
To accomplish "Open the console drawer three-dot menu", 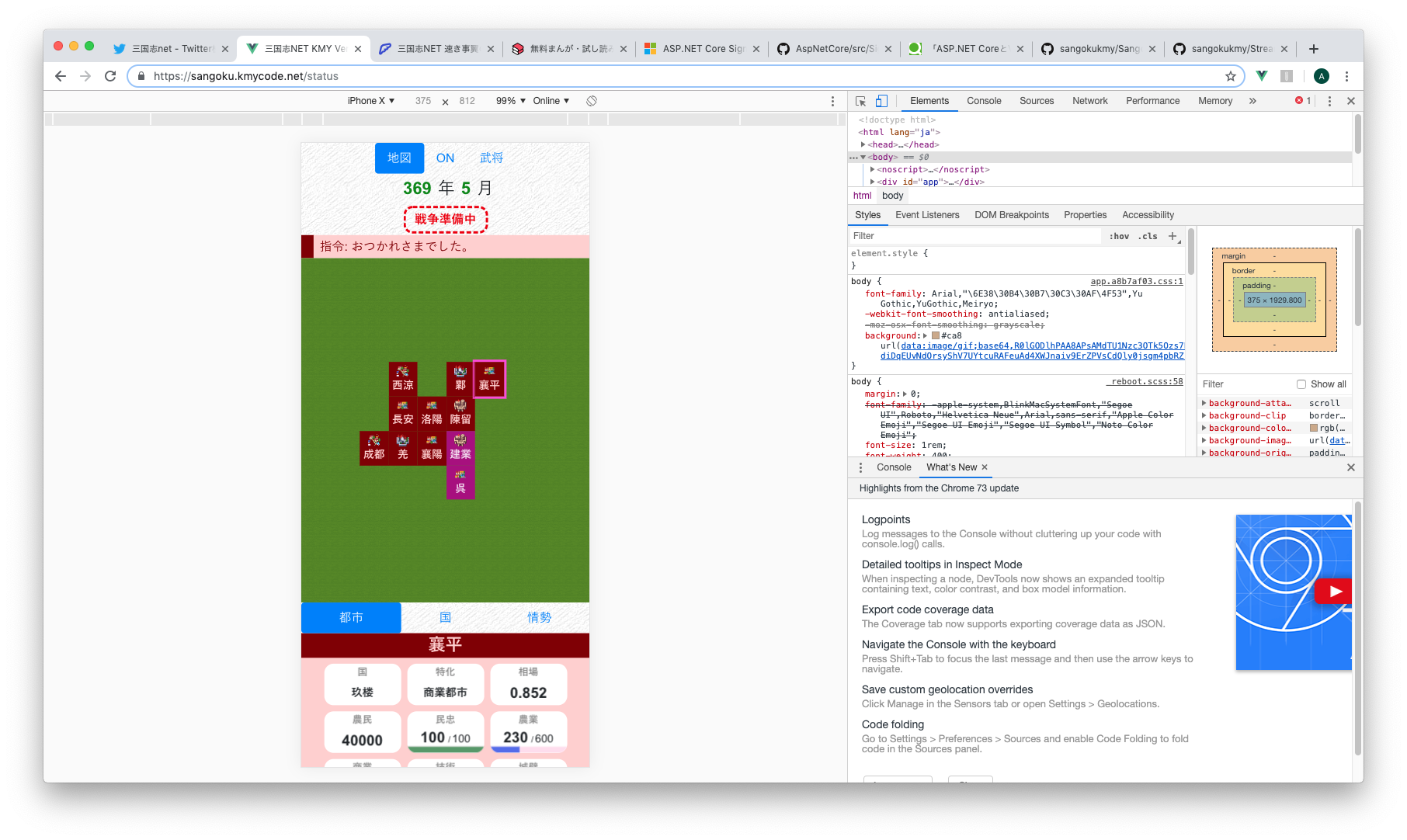I will [860, 467].
